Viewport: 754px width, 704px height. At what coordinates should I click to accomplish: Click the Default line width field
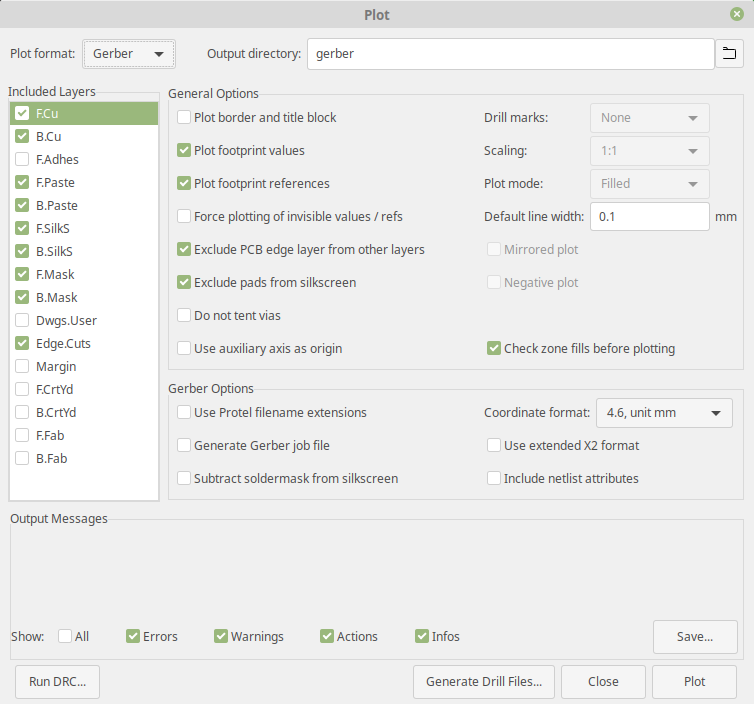click(649, 217)
